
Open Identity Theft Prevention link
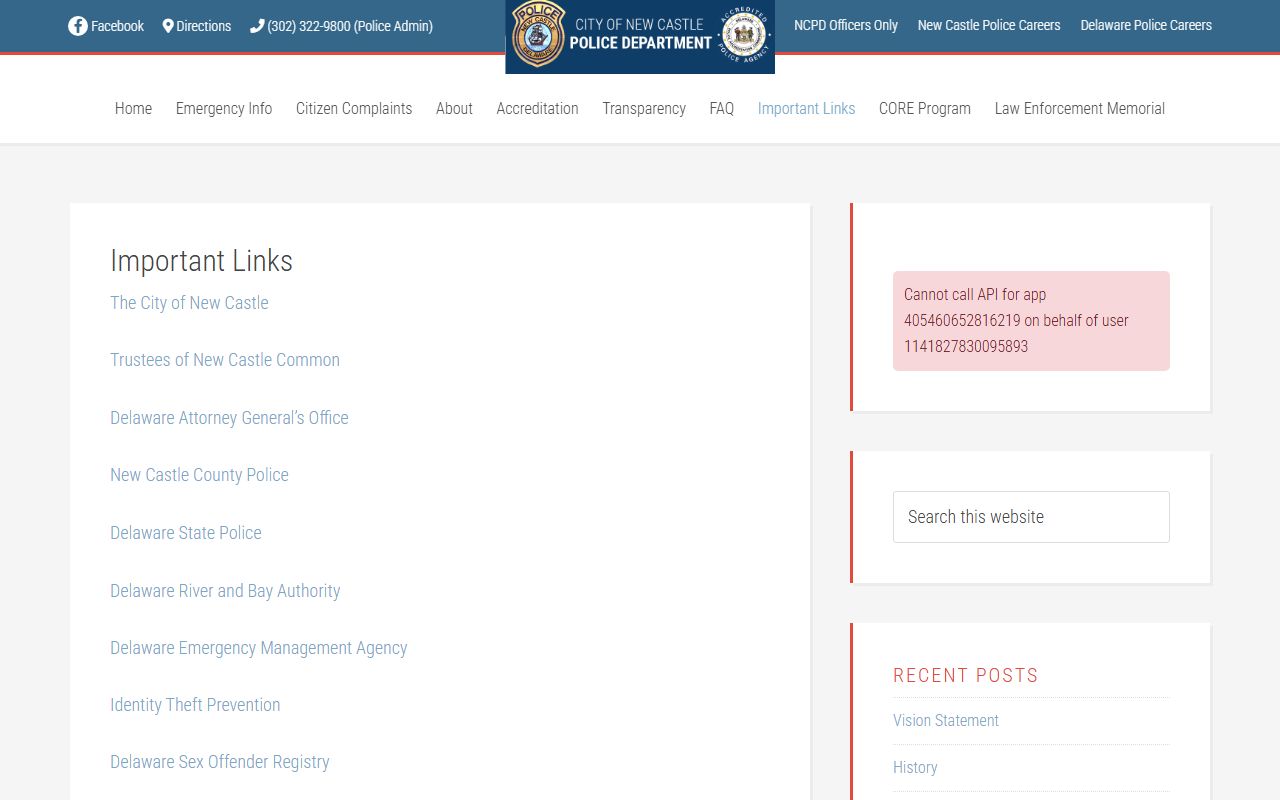pyautogui.click(x=195, y=705)
